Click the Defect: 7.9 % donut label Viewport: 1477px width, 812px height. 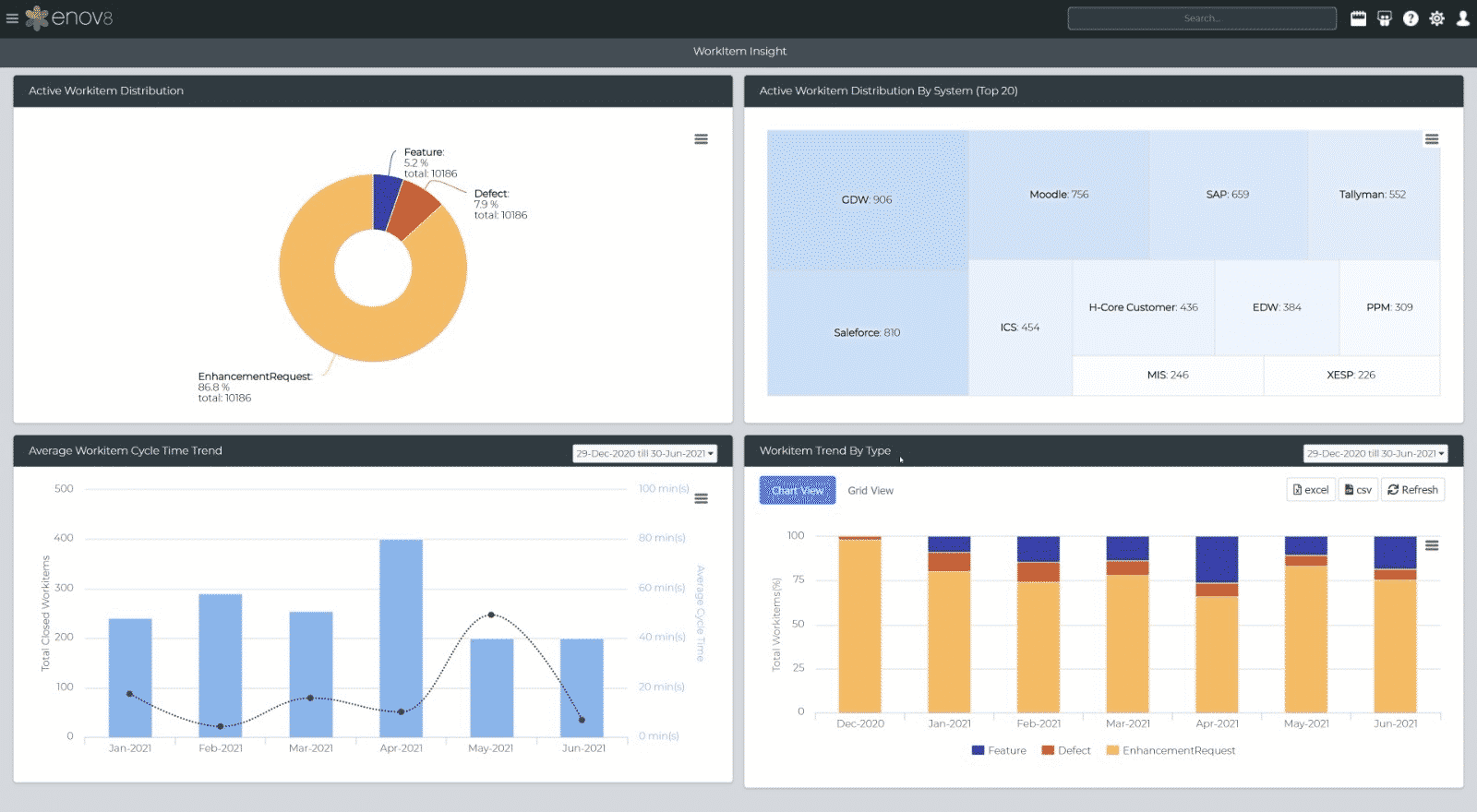pyautogui.click(x=500, y=204)
